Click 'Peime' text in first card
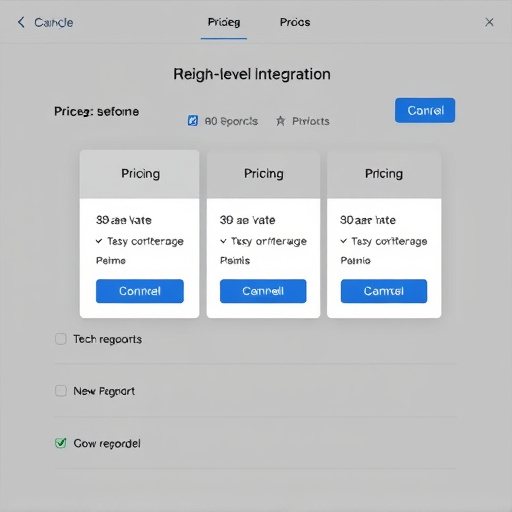The image size is (512, 512). point(111,260)
